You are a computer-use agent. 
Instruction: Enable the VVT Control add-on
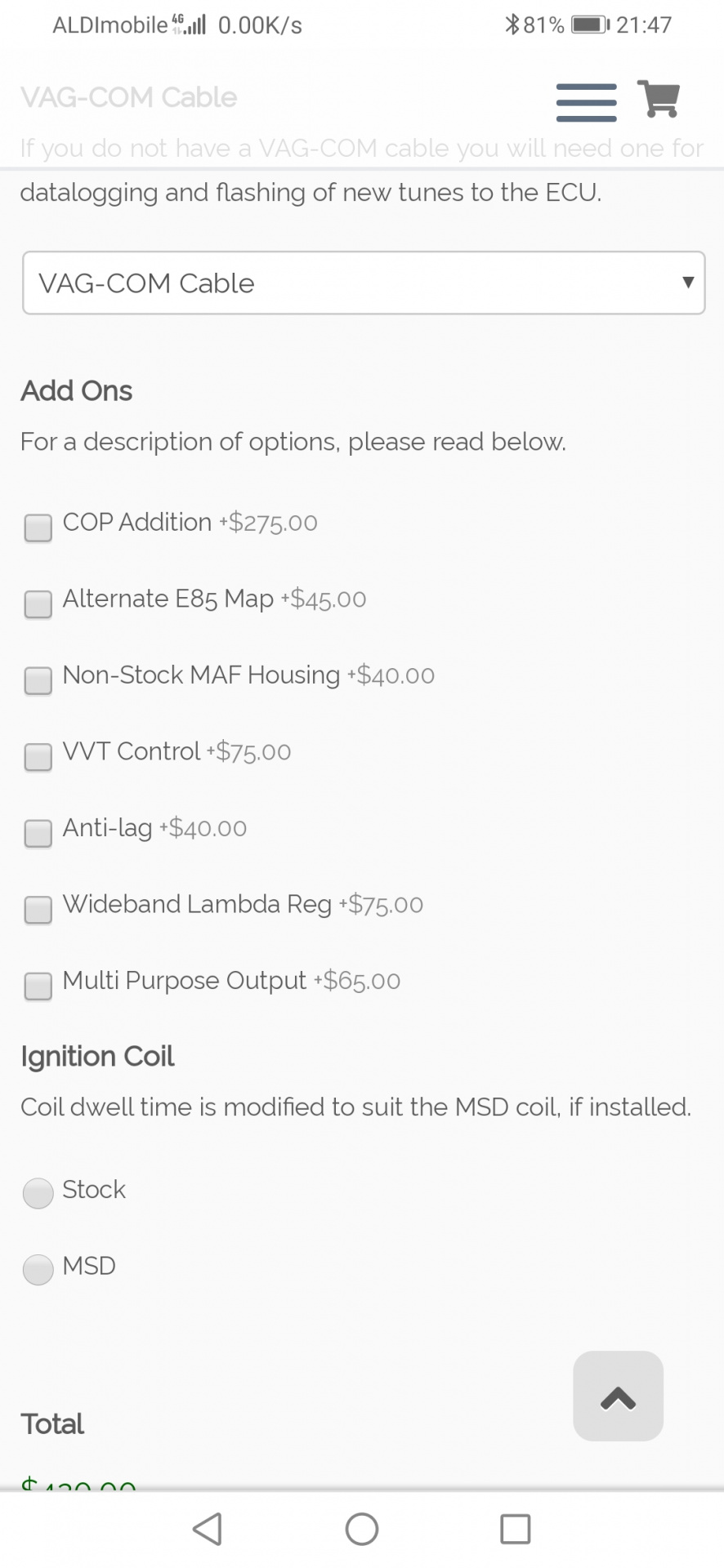(x=38, y=757)
